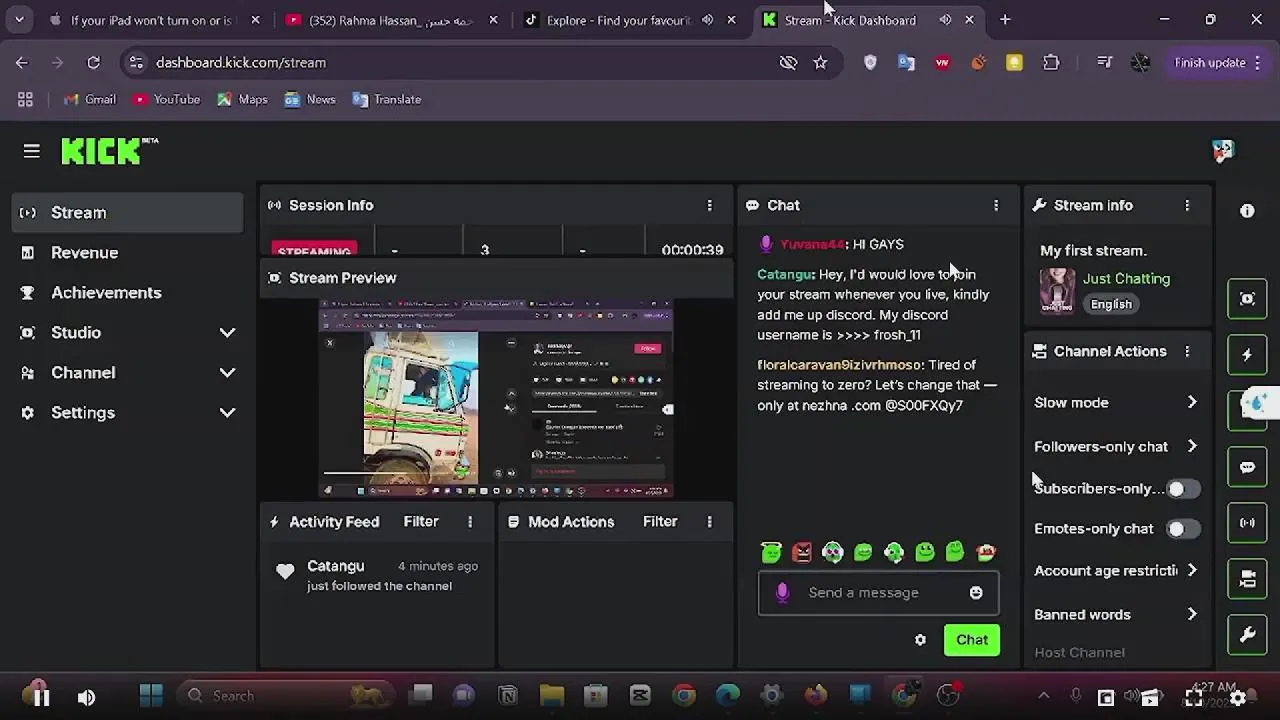Open Chat panel three-dot menu
This screenshot has height=720, width=1280.
coord(996,205)
